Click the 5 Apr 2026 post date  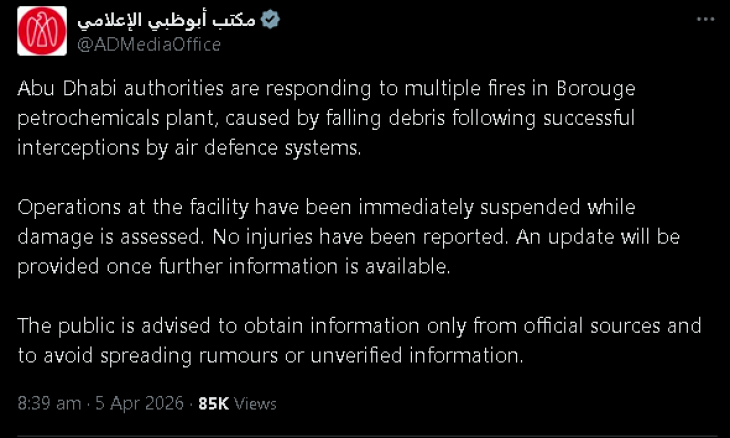(139, 403)
